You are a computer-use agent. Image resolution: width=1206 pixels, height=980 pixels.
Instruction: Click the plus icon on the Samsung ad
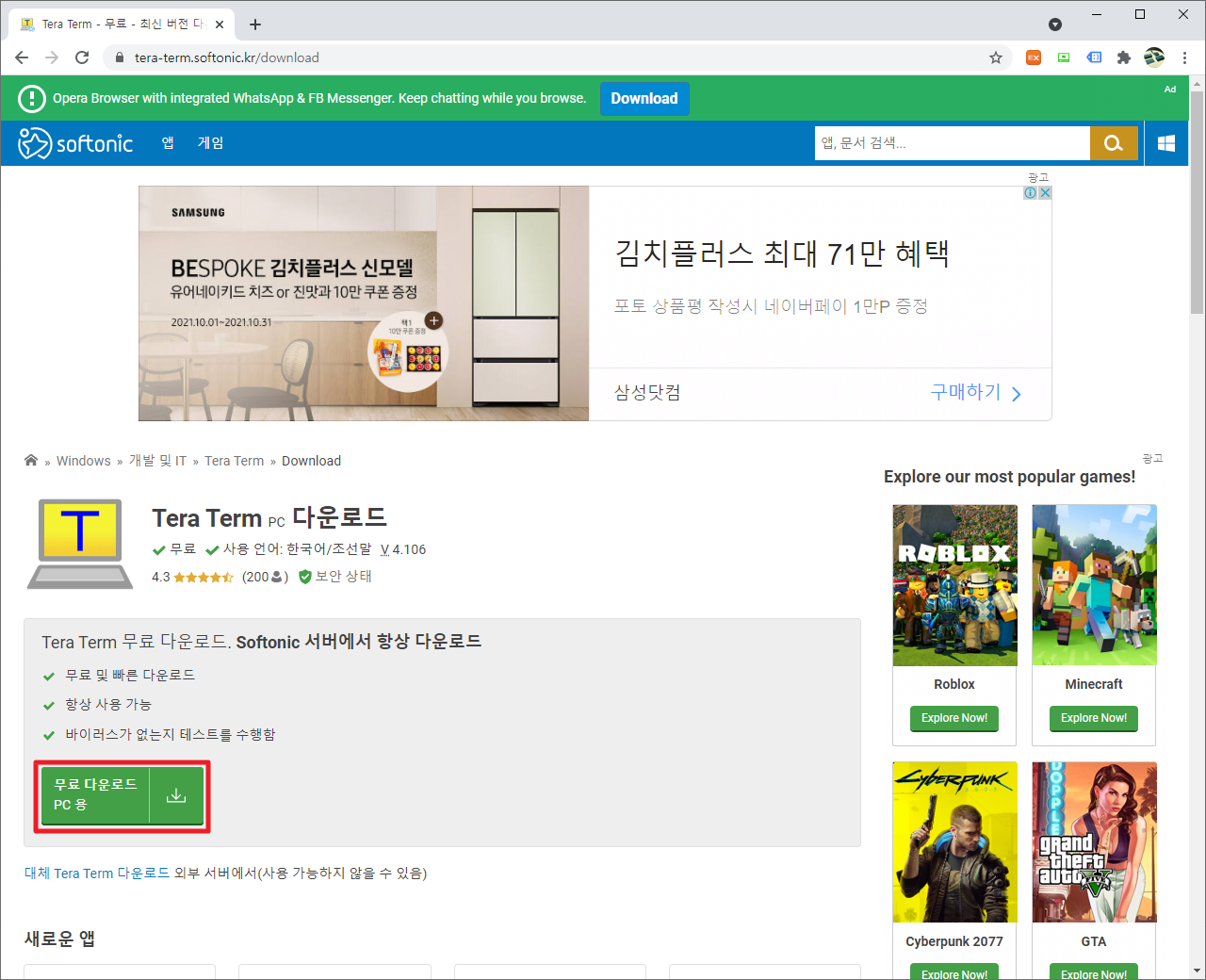pyautogui.click(x=433, y=320)
